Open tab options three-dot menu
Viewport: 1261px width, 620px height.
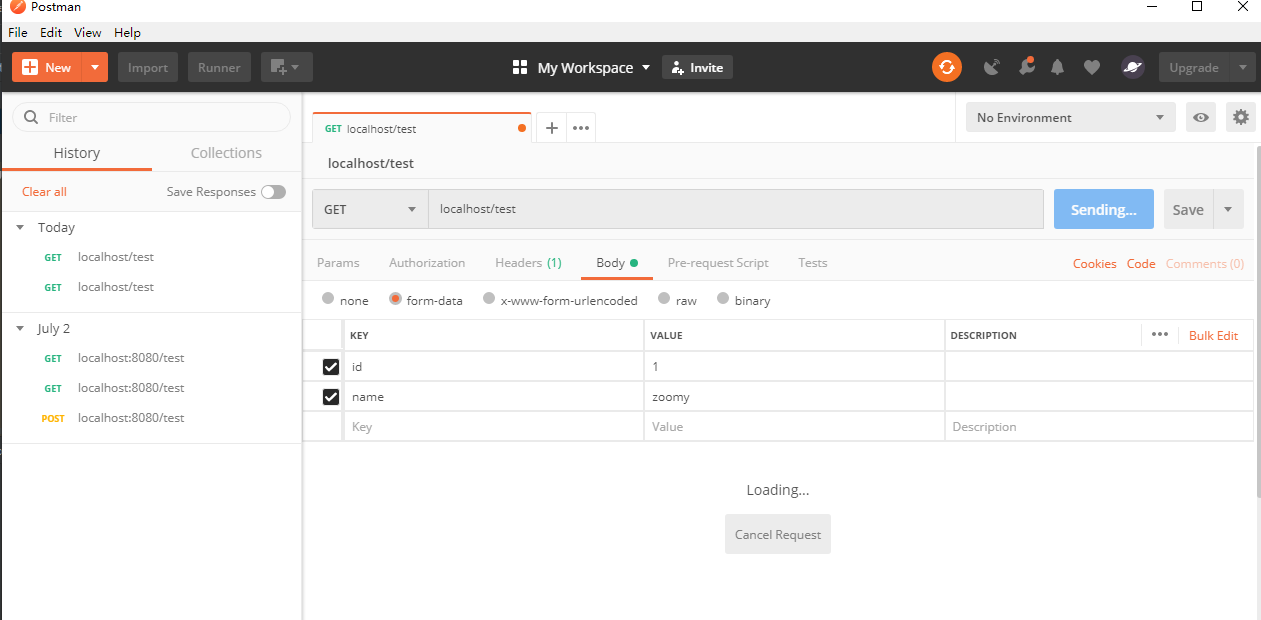[581, 128]
